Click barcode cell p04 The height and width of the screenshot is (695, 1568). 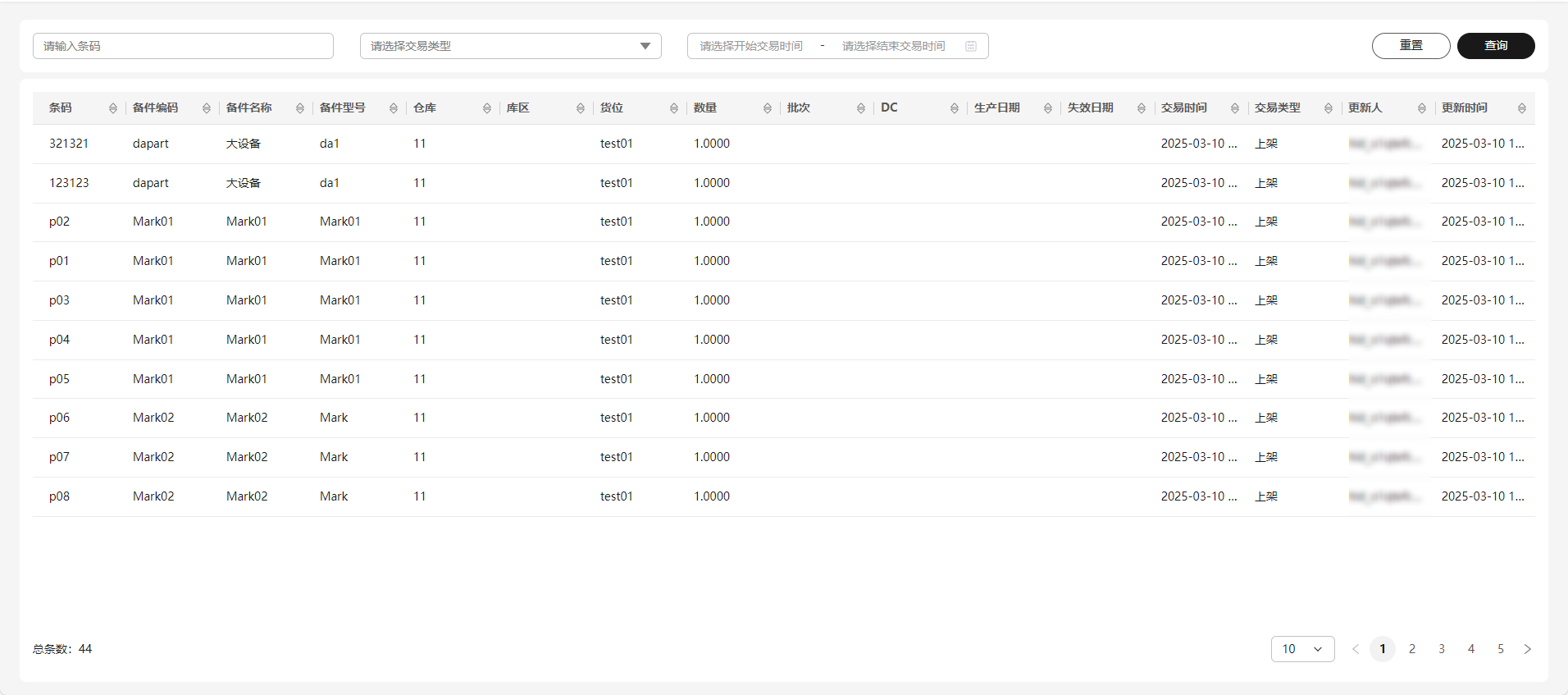pos(59,340)
